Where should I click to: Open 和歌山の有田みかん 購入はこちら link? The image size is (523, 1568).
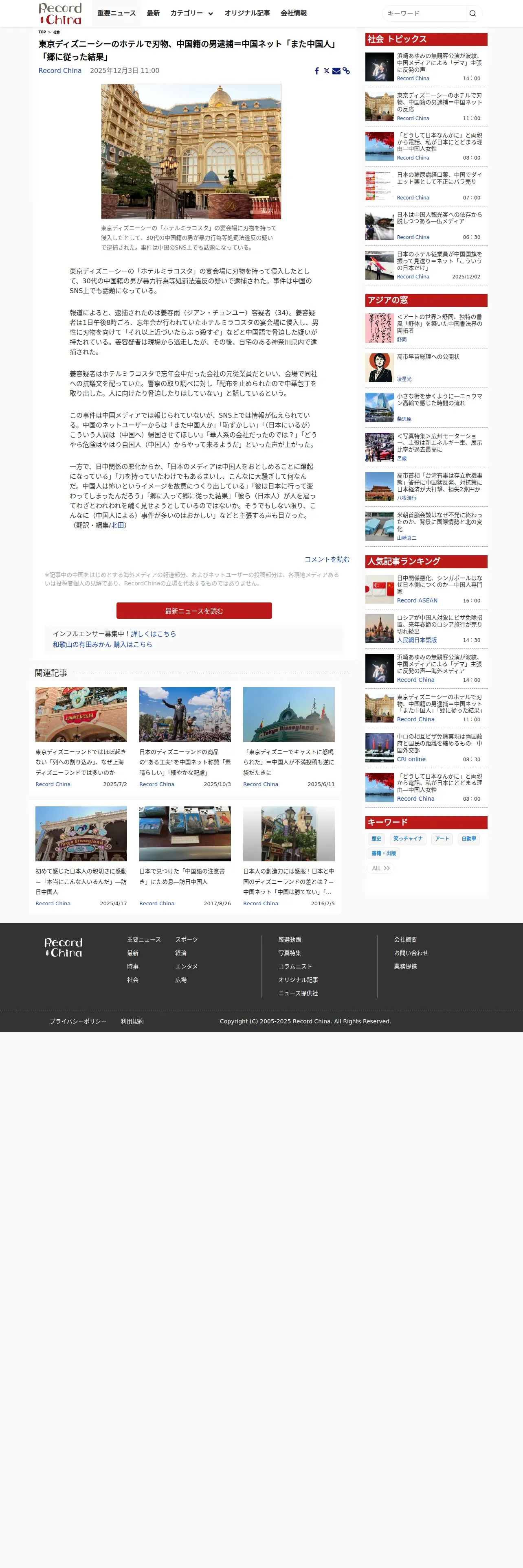click(102, 645)
